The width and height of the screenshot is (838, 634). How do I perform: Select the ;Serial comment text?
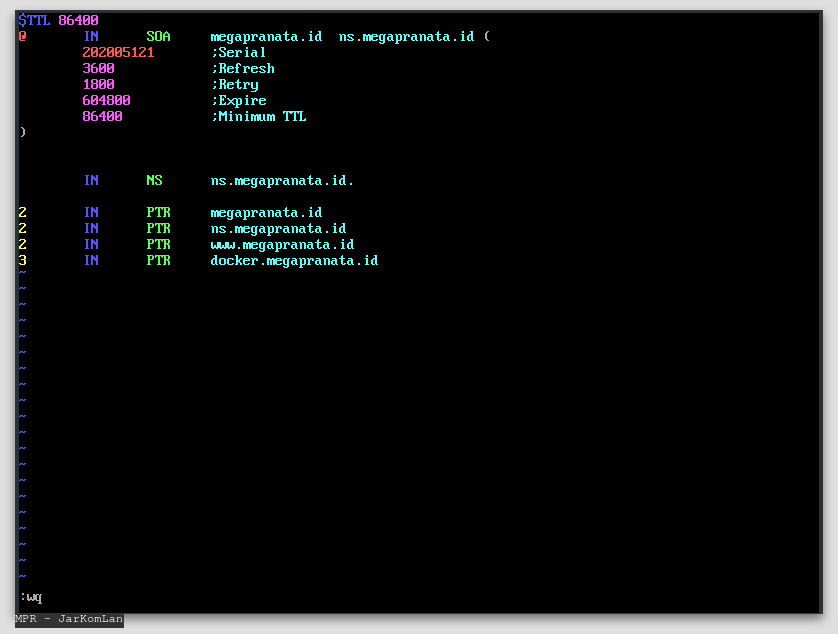[x=238, y=52]
